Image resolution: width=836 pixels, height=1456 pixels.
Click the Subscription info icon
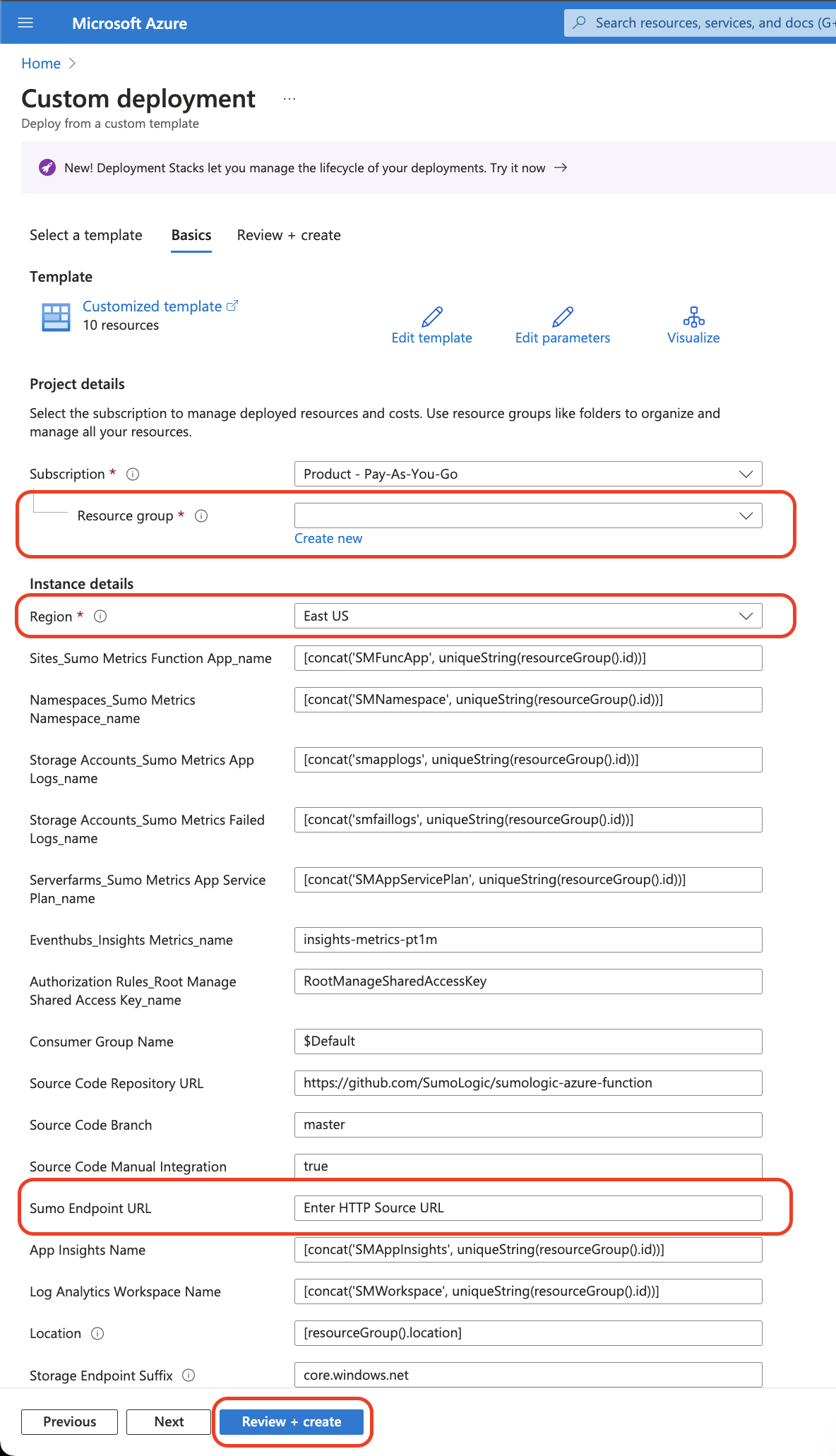(x=133, y=475)
